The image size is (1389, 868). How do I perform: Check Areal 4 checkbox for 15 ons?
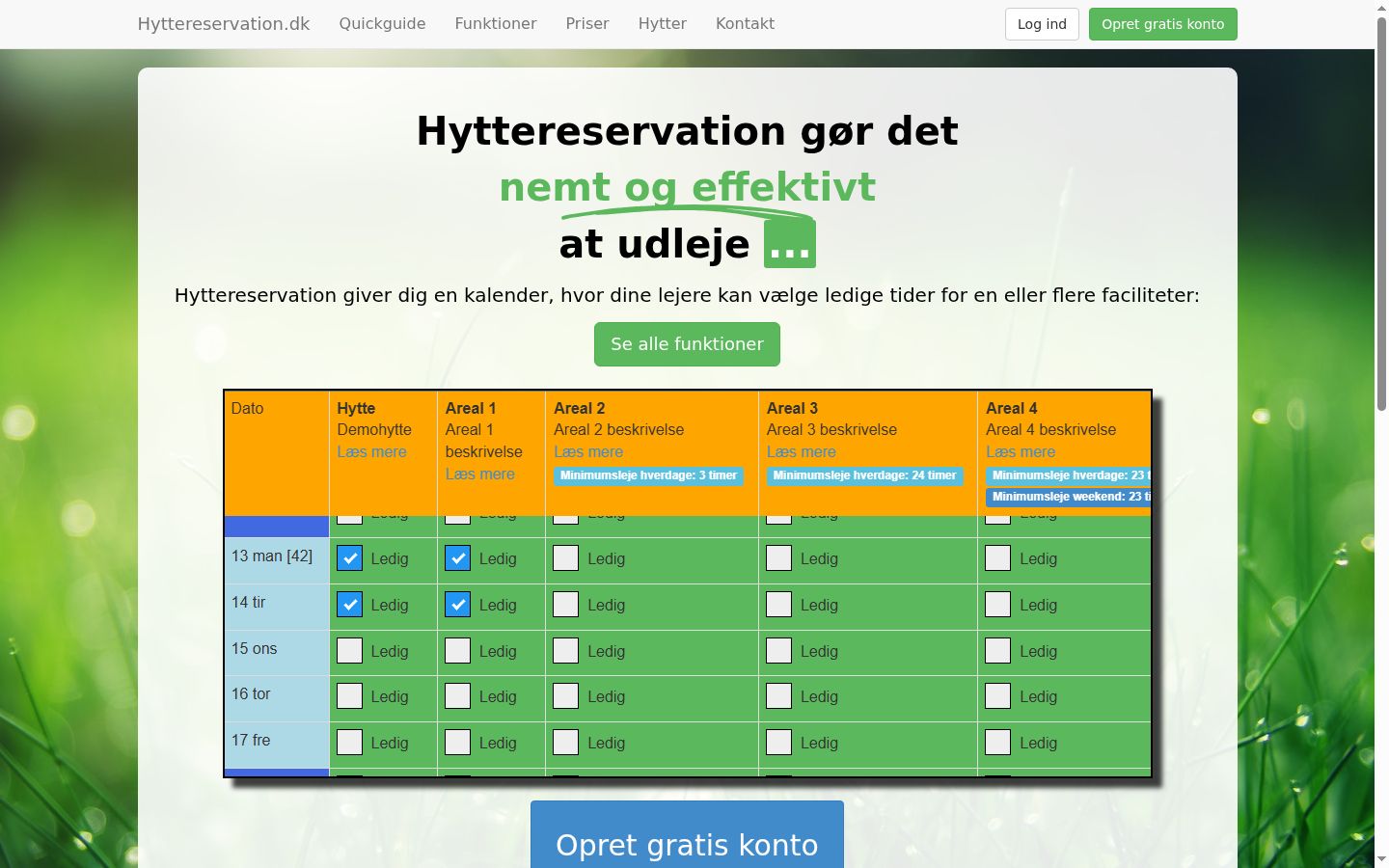coord(998,651)
